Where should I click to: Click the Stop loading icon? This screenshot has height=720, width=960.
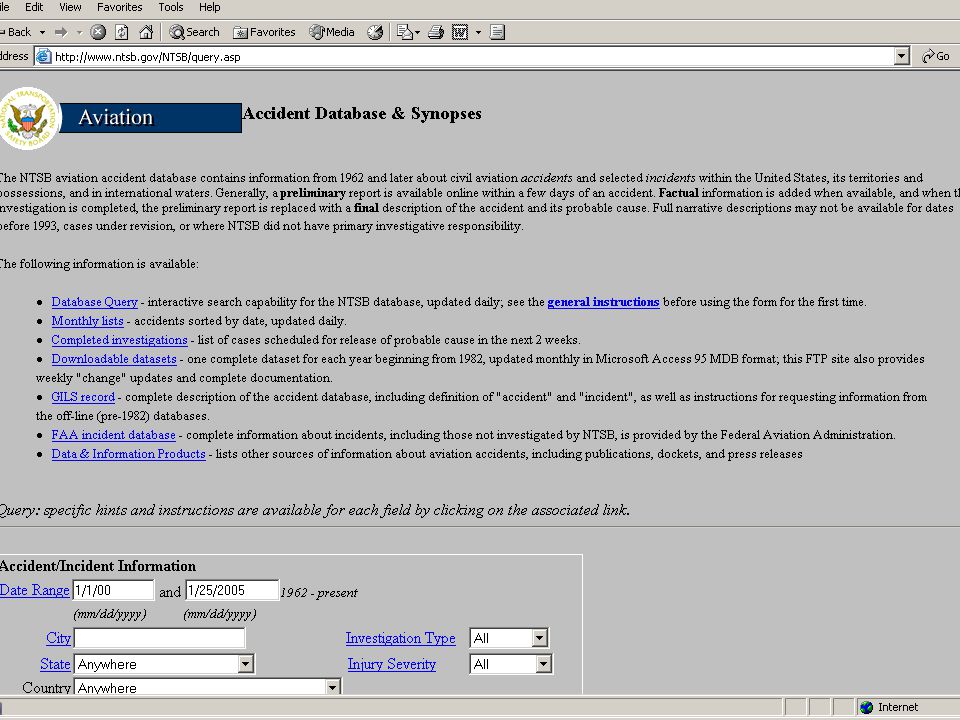tap(98, 32)
